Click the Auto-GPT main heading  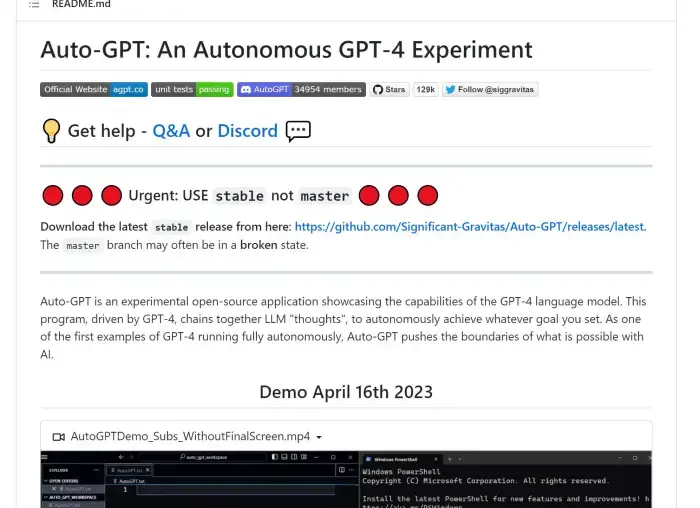point(286,50)
